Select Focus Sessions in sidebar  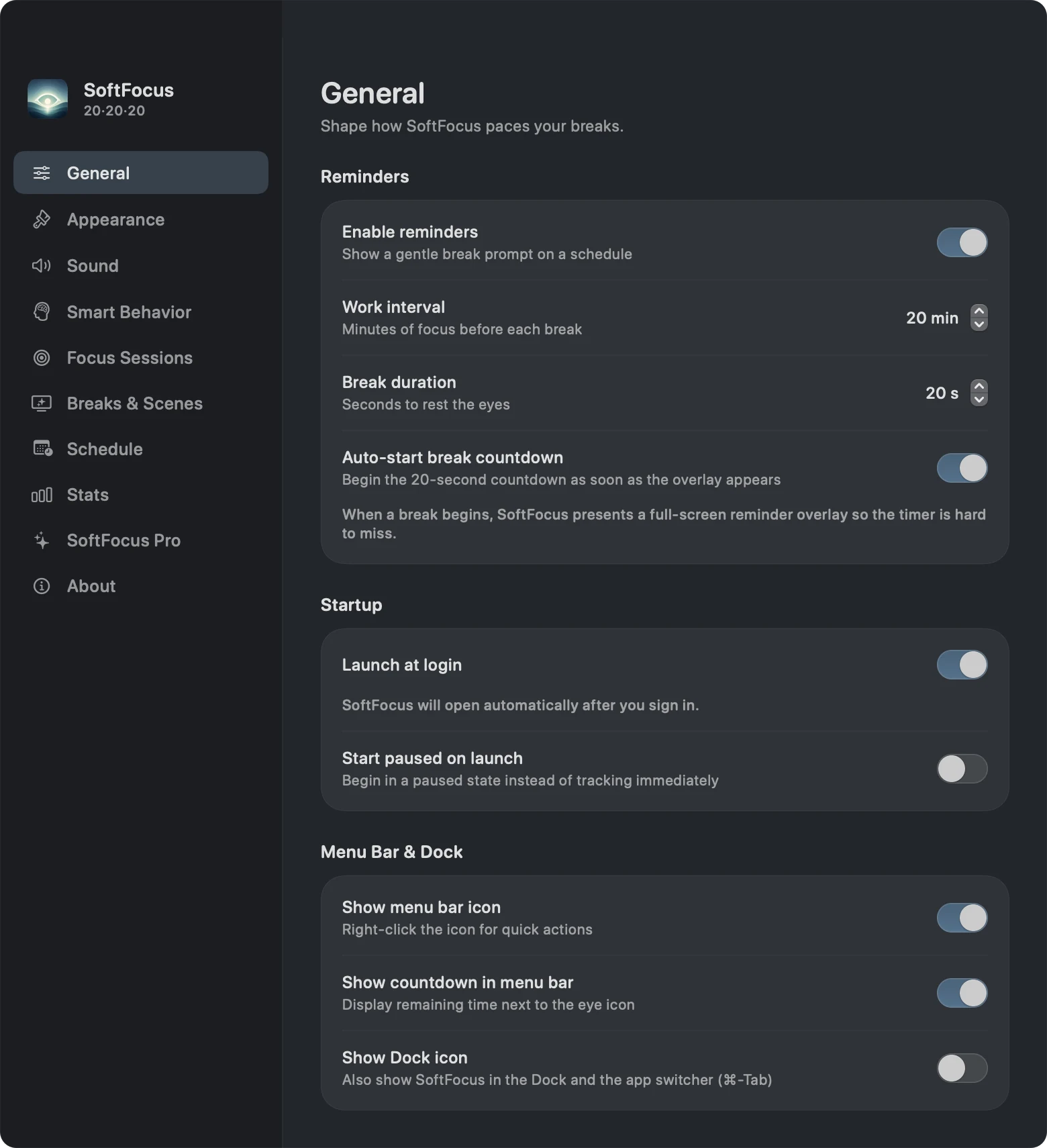(x=141, y=358)
